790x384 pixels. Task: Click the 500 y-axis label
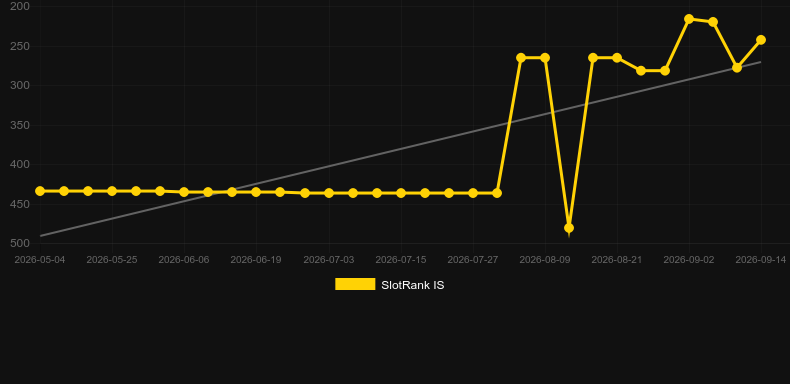point(20,243)
